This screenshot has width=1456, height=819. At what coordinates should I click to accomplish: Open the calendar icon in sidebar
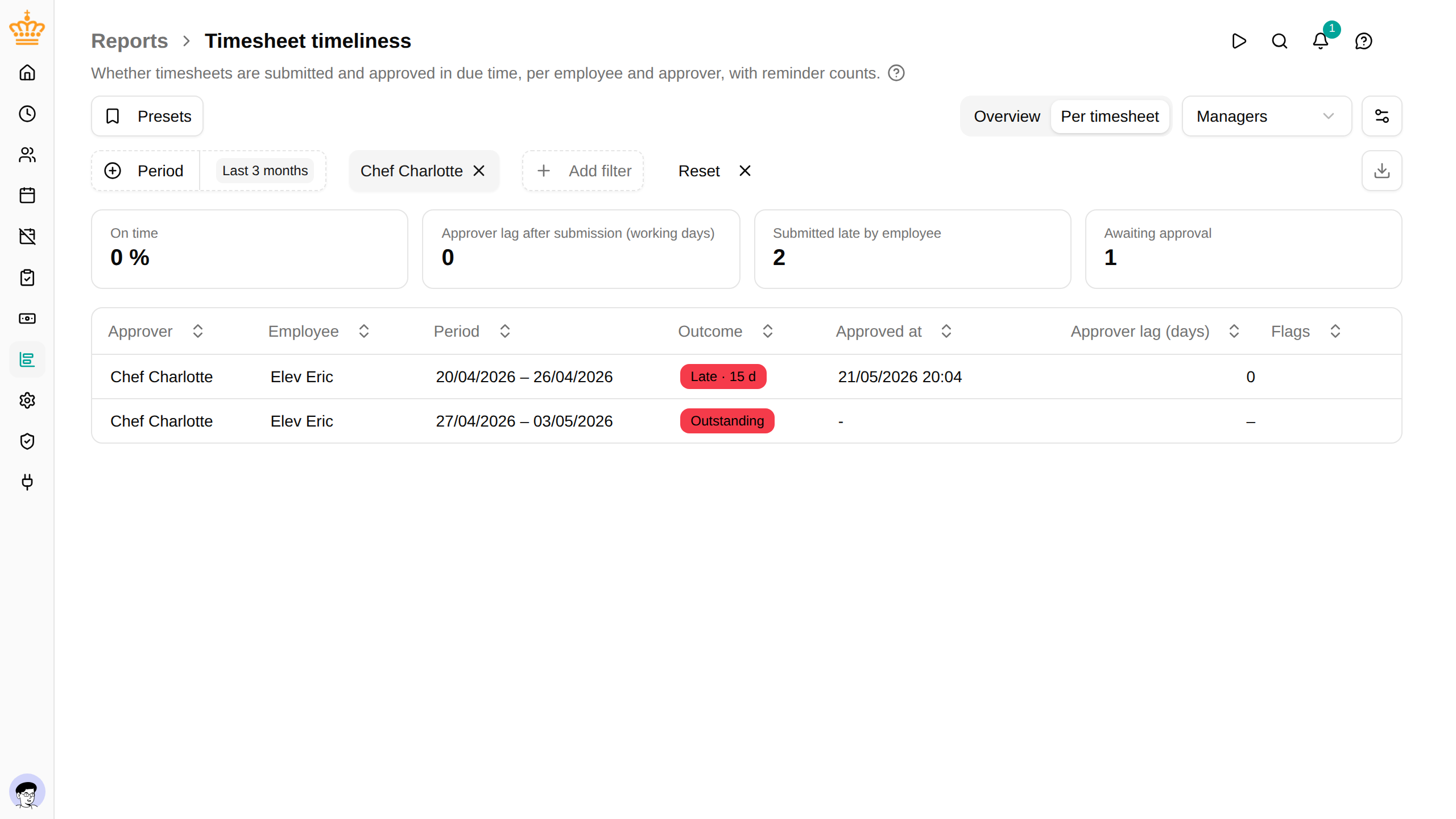pos(27,196)
